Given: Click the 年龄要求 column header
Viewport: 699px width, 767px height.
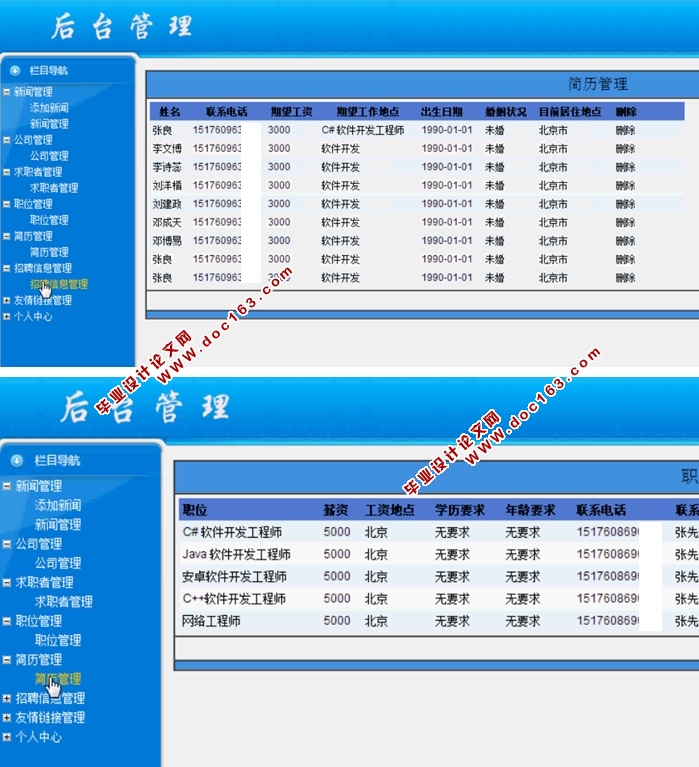Looking at the screenshot, I should coord(530,510).
